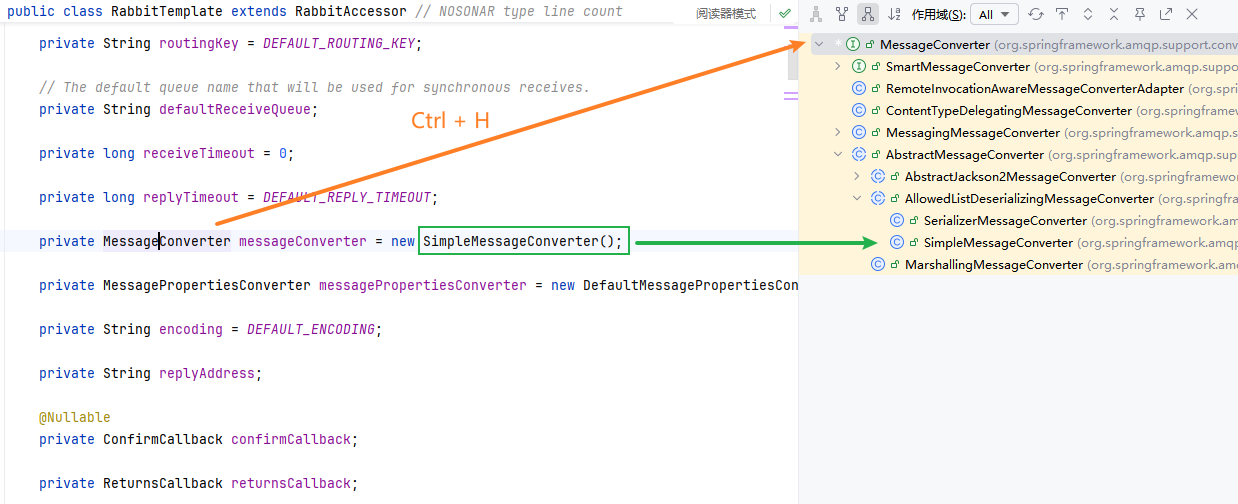Toggle alphabetical sorting in hierarchy

click(x=894, y=14)
